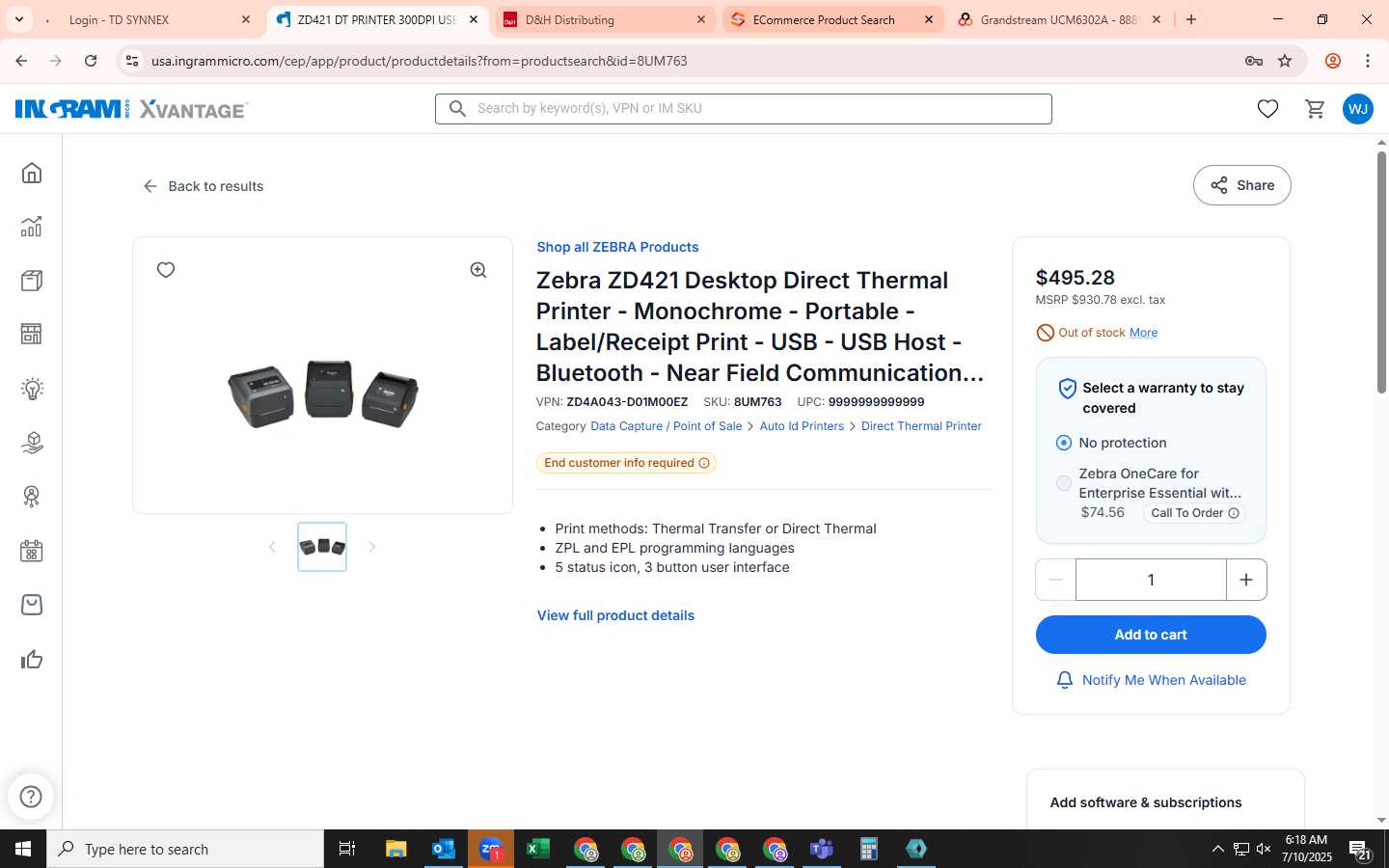Viewport: 1389px width, 868px height.
Task: Open Auto Id Printers category link
Action: (802, 426)
